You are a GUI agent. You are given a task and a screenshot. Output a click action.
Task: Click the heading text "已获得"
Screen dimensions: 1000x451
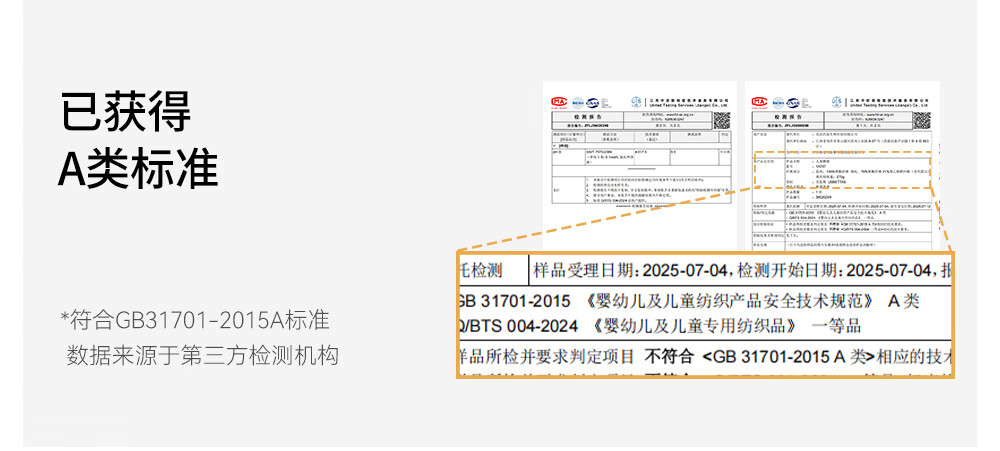126,112
